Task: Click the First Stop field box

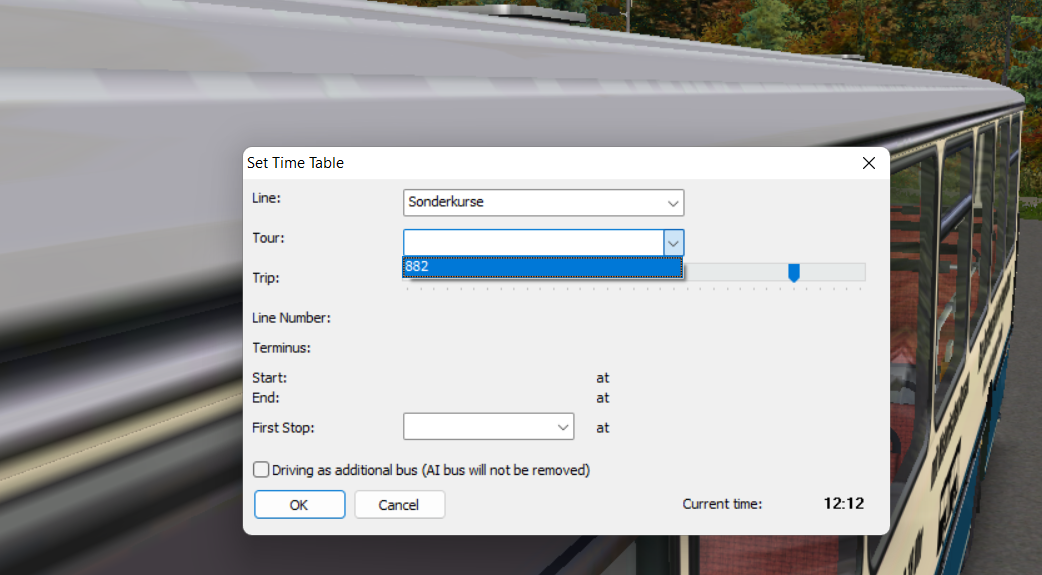Action: pyautogui.click(x=488, y=427)
